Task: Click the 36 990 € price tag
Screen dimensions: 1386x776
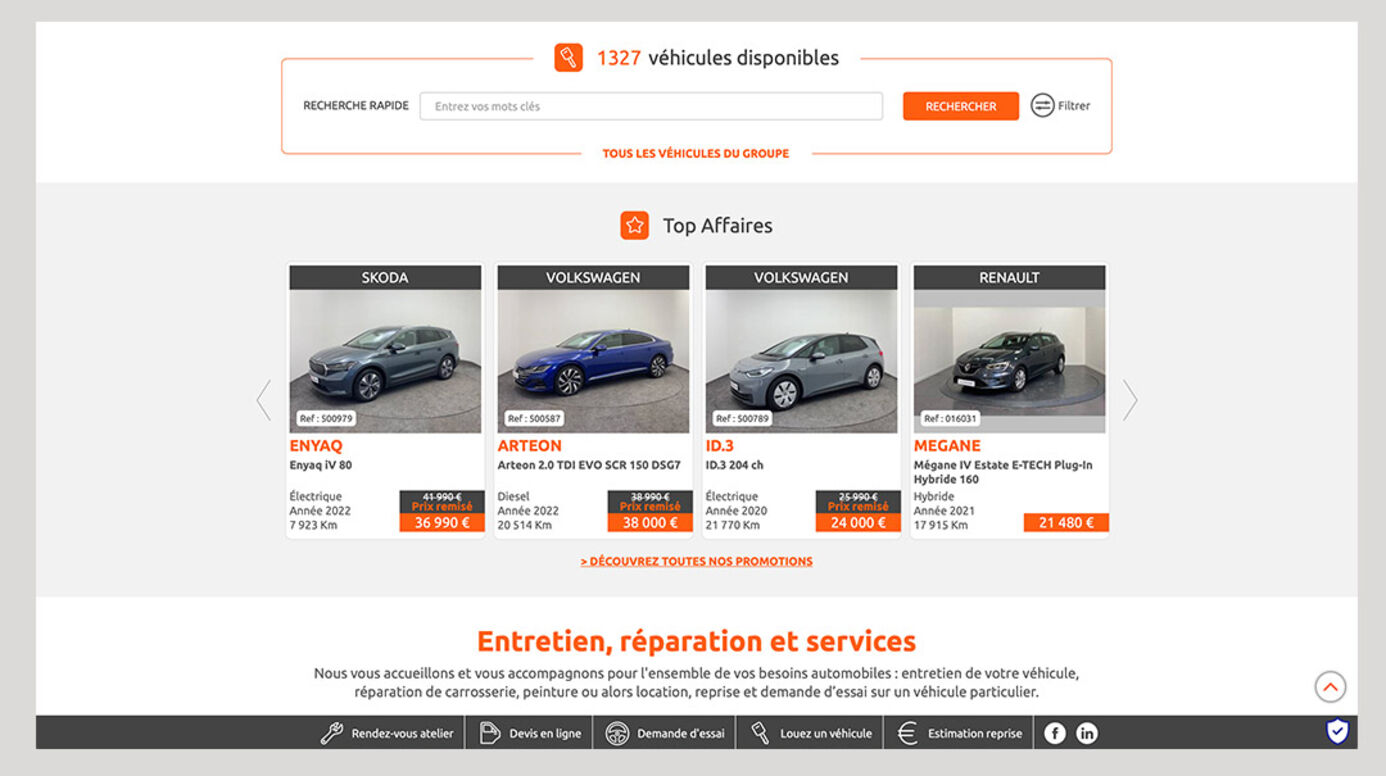Action: pos(442,522)
